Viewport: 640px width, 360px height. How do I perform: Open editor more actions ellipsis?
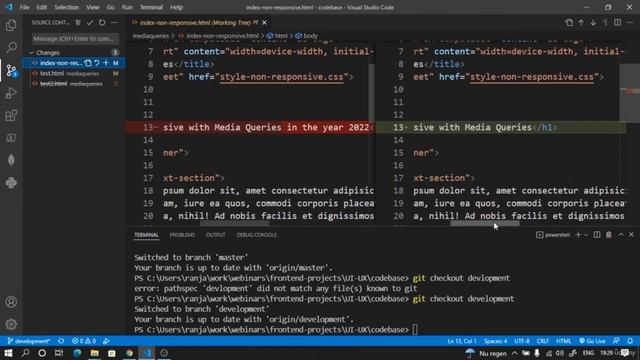630,23
